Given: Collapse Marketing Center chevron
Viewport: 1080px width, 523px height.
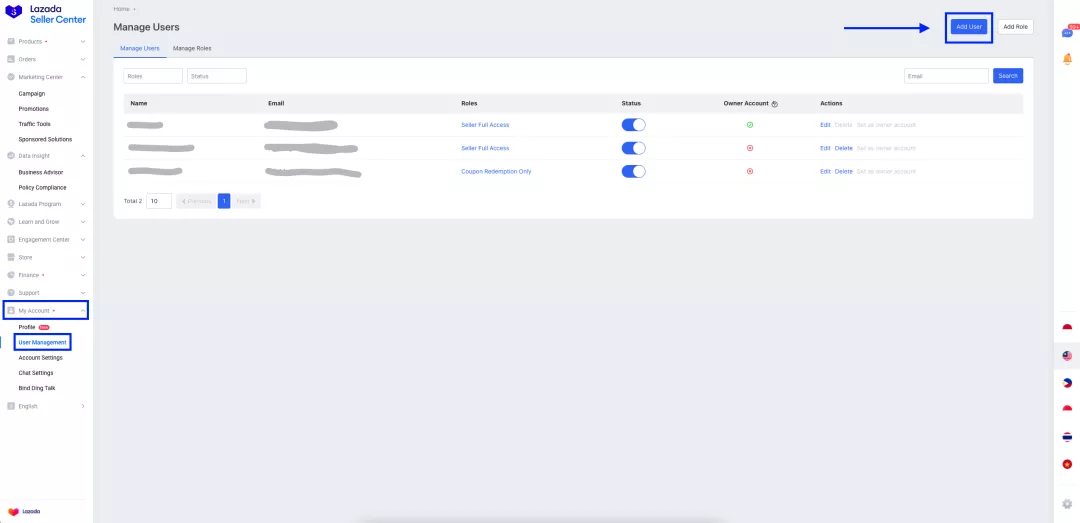Looking at the screenshot, I should (x=83, y=77).
